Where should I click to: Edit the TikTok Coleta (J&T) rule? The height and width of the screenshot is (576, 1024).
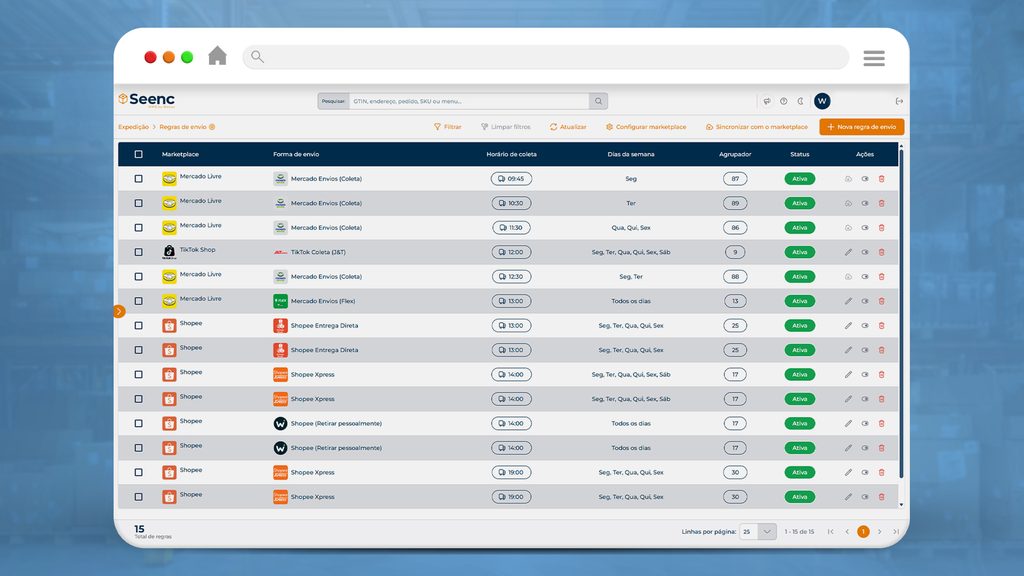coord(848,252)
